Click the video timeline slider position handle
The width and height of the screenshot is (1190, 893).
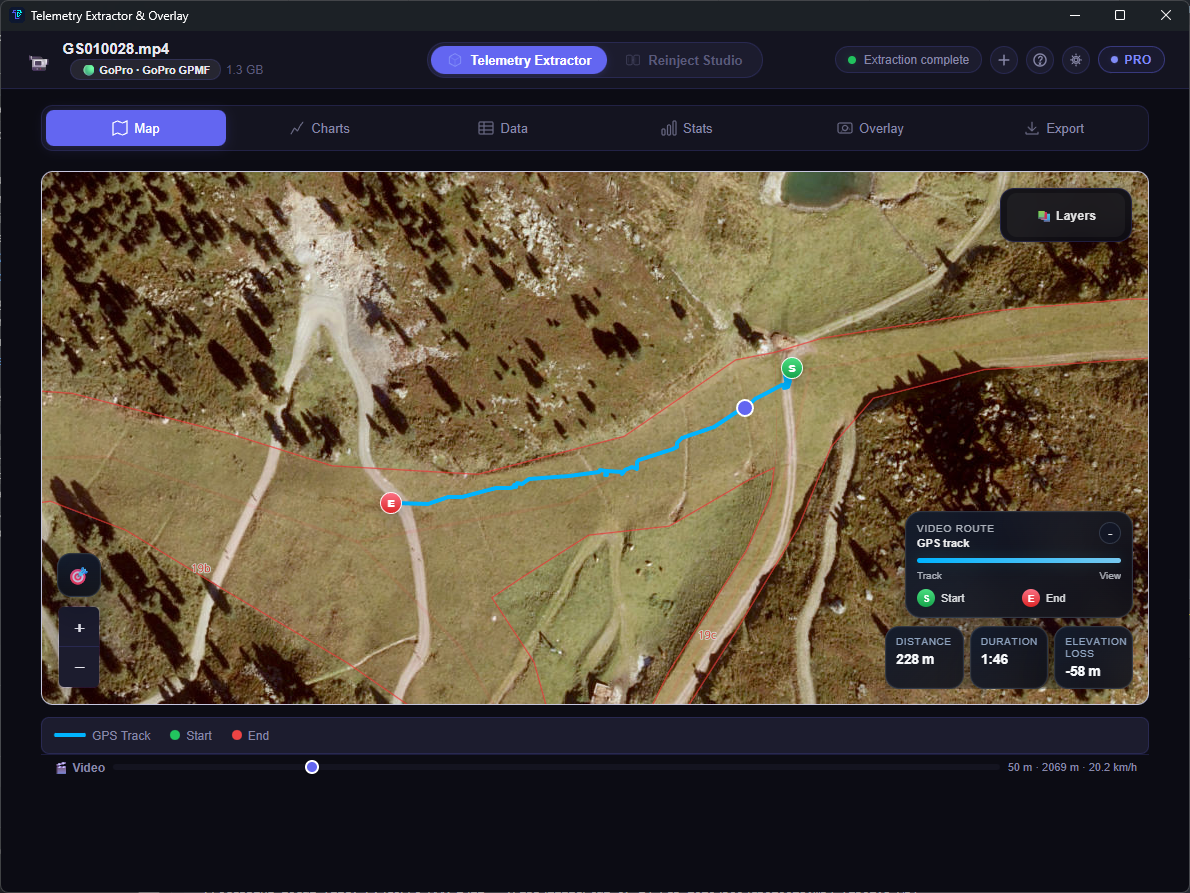311,766
